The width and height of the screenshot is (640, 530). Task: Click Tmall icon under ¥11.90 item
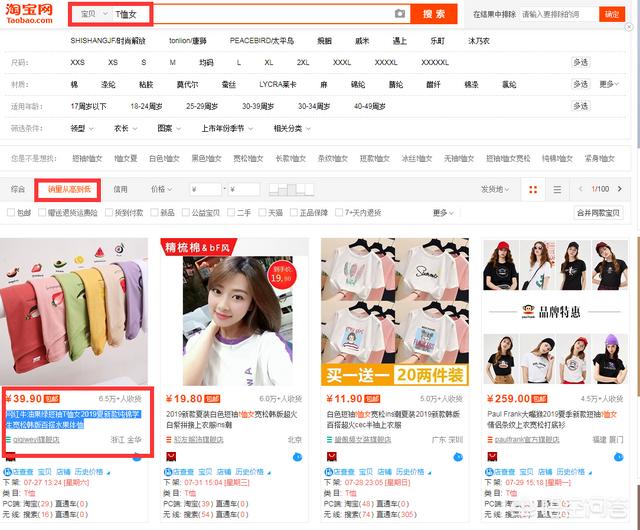(x=331, y=456)
